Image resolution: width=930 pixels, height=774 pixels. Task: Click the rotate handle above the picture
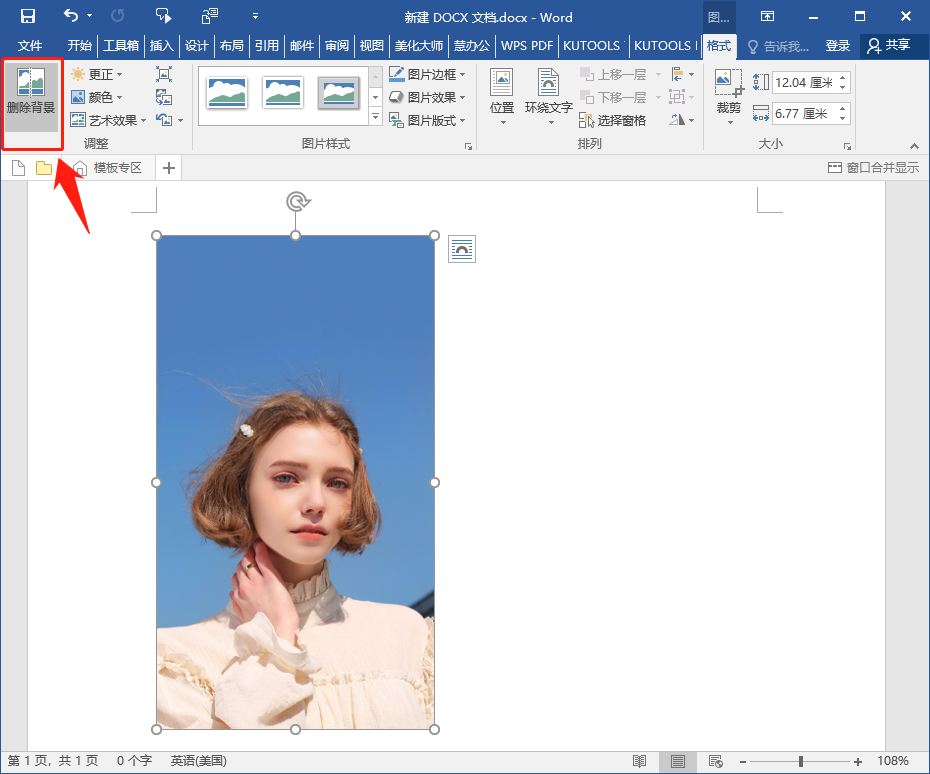tap(298, 202)
